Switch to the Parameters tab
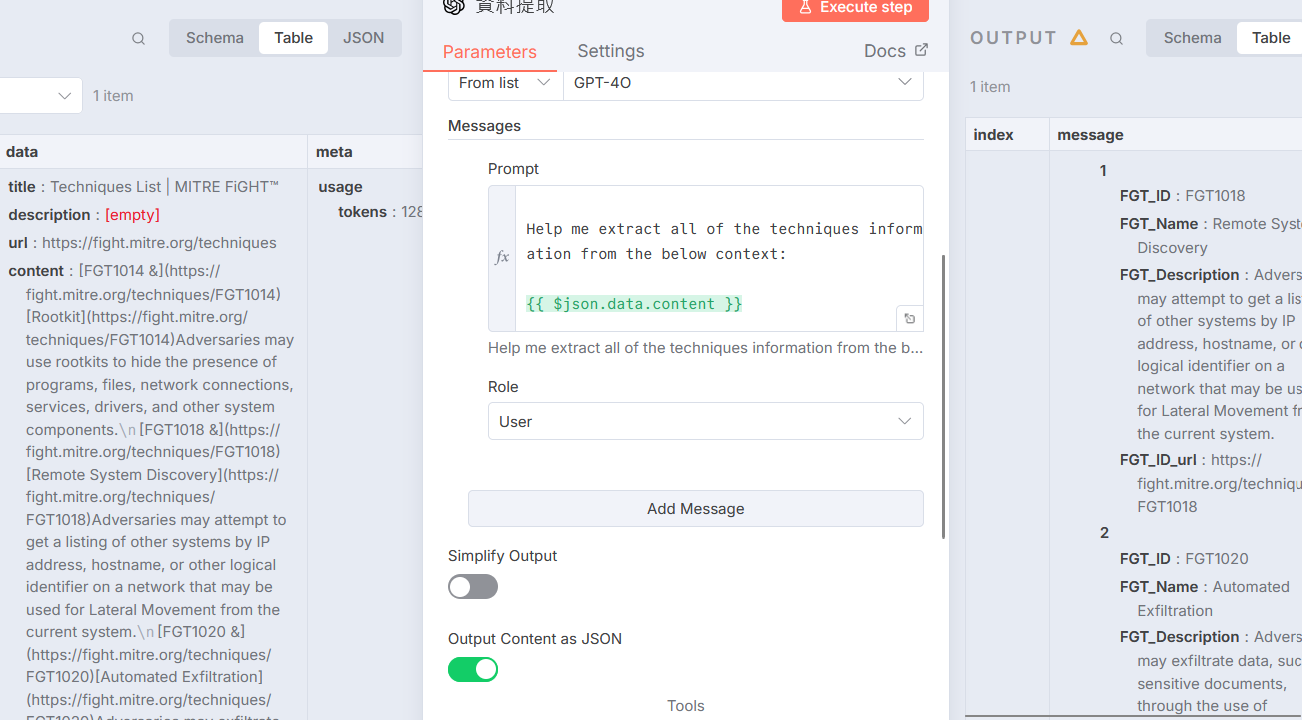This screenshot has width=1302, height=720. click(490, 51)
